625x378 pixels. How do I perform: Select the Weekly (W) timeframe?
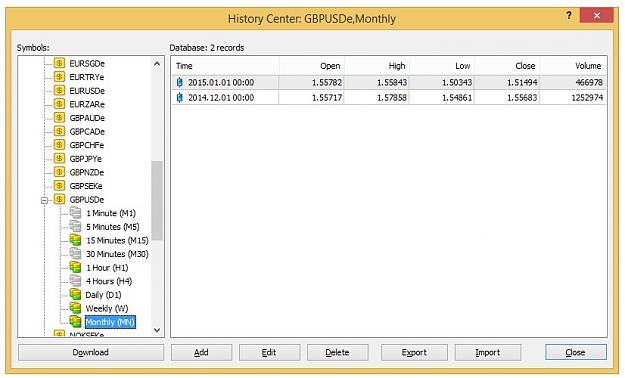(x=107, y=309)
